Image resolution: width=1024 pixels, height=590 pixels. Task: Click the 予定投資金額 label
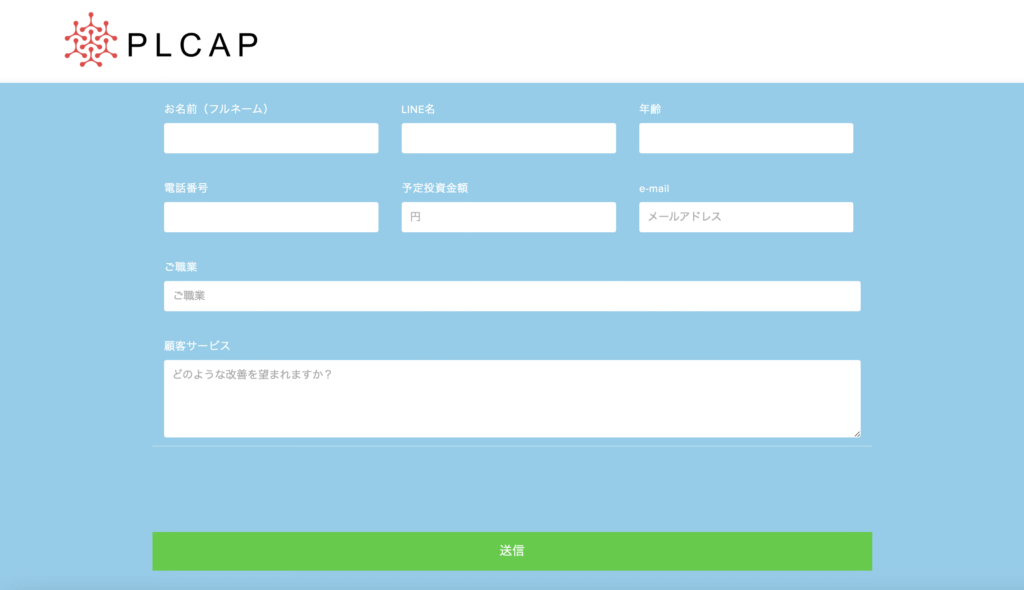[435, 188]
